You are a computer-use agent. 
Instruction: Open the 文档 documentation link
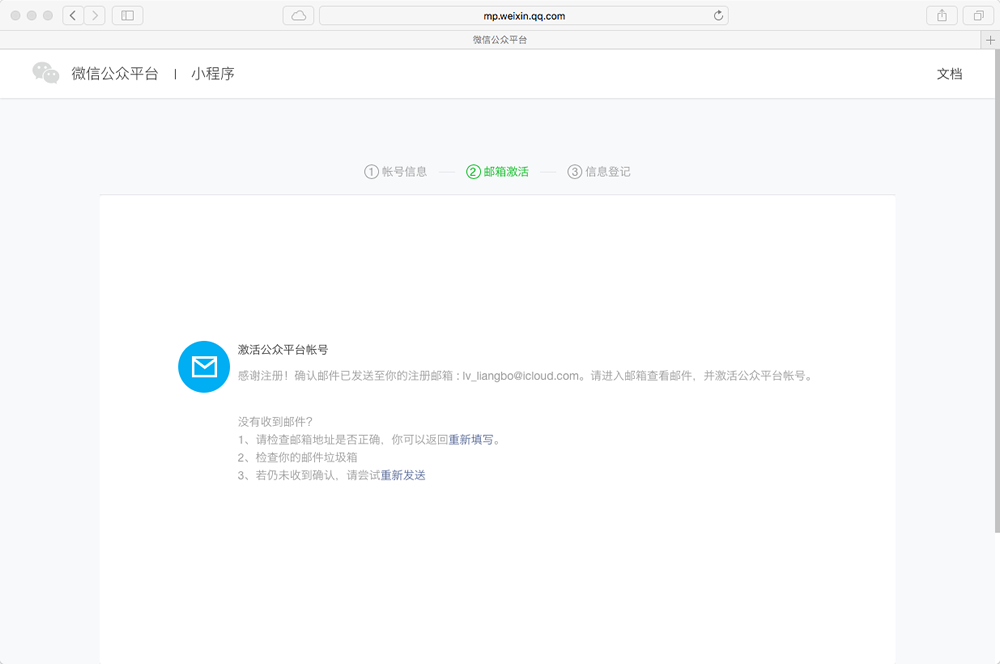(x=949, y=74)
